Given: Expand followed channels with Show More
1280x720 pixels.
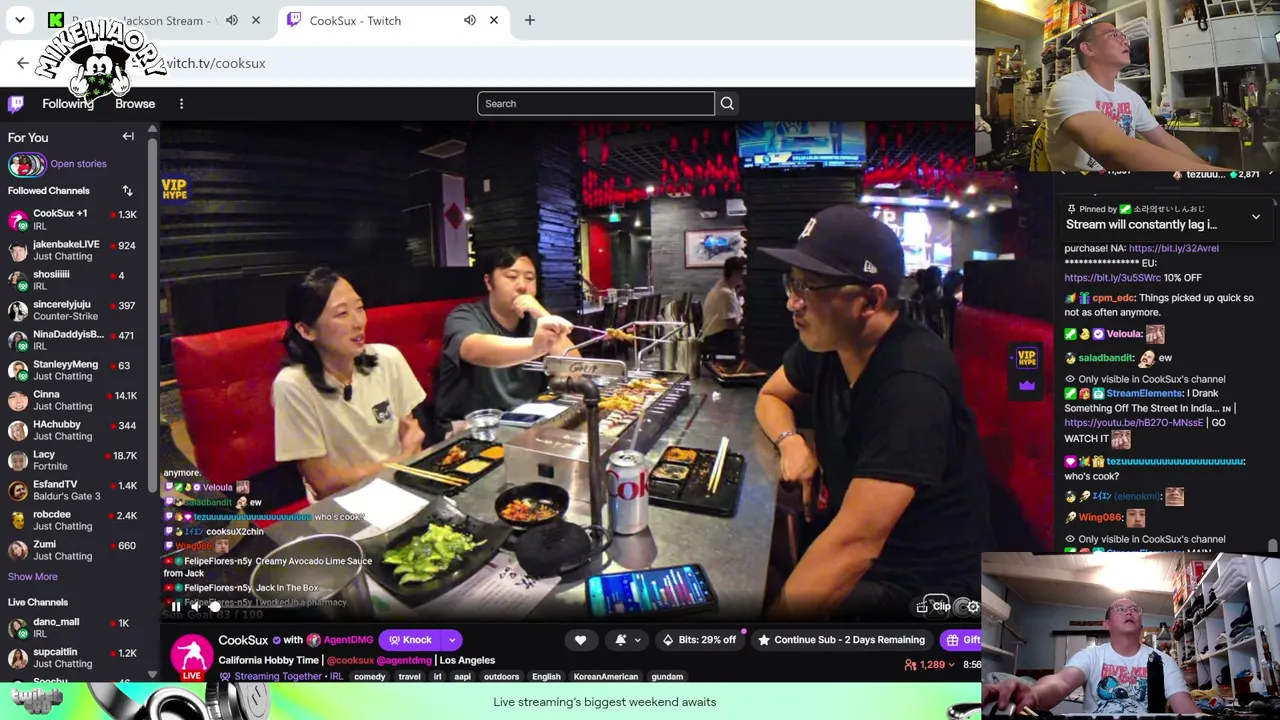Looking at the screenshot, I should point(33,577).
